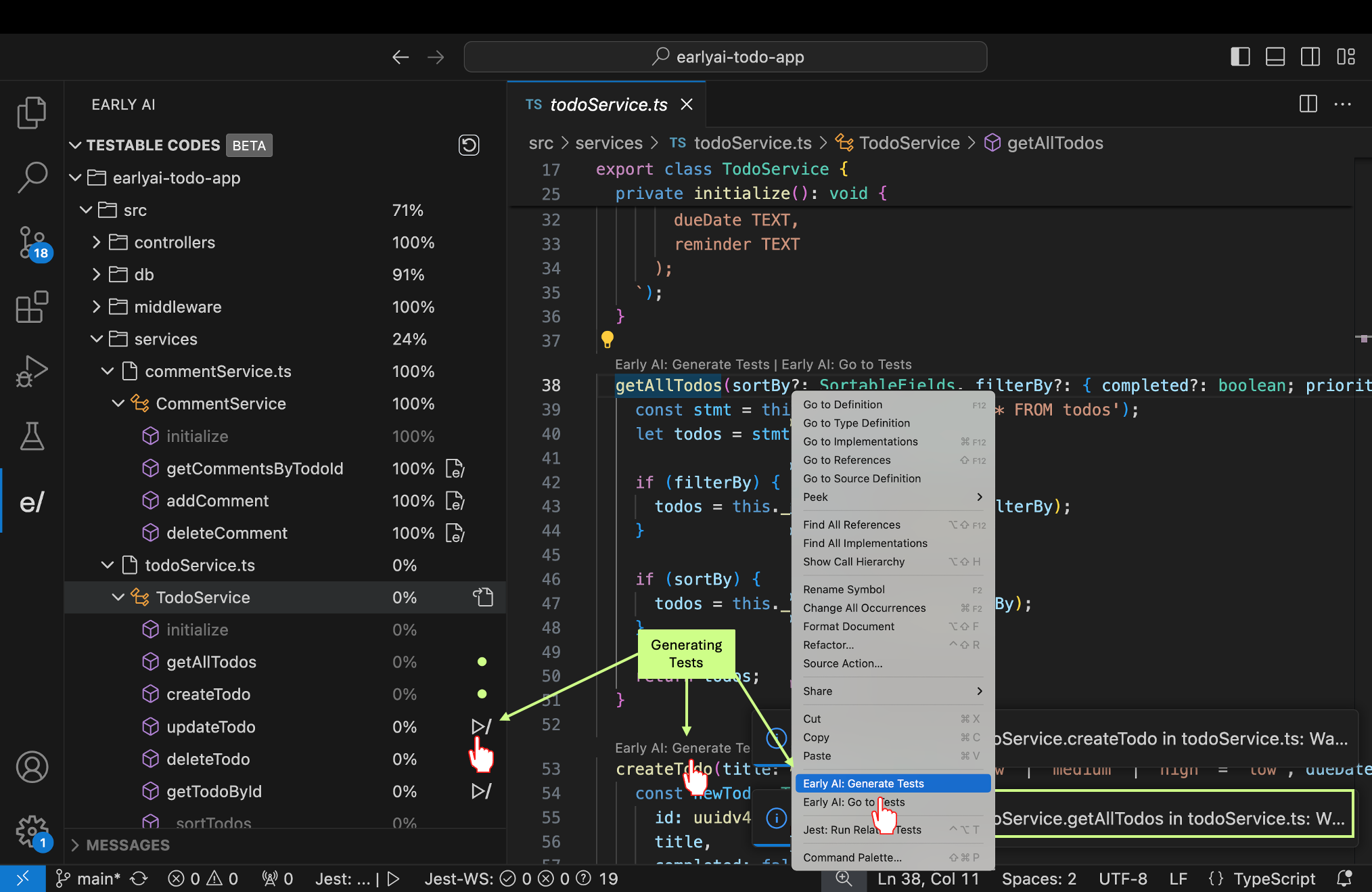The width and height of the screenshot is (1372, 892).
Task: Expand the controllers folder
Action: click(x=97, y=242)
